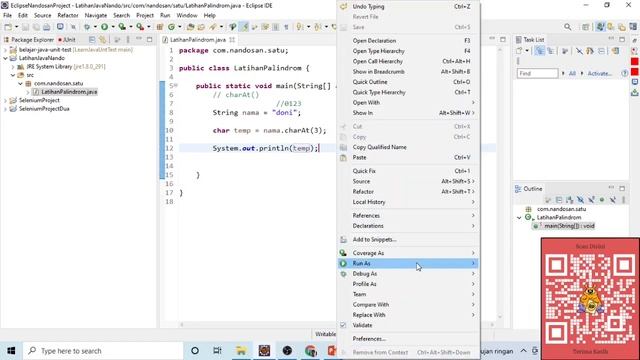The height and width of the screenshot is (360, 640).
Task: Open the New Task dropdown arrow
Action: (x=527, y=51)
